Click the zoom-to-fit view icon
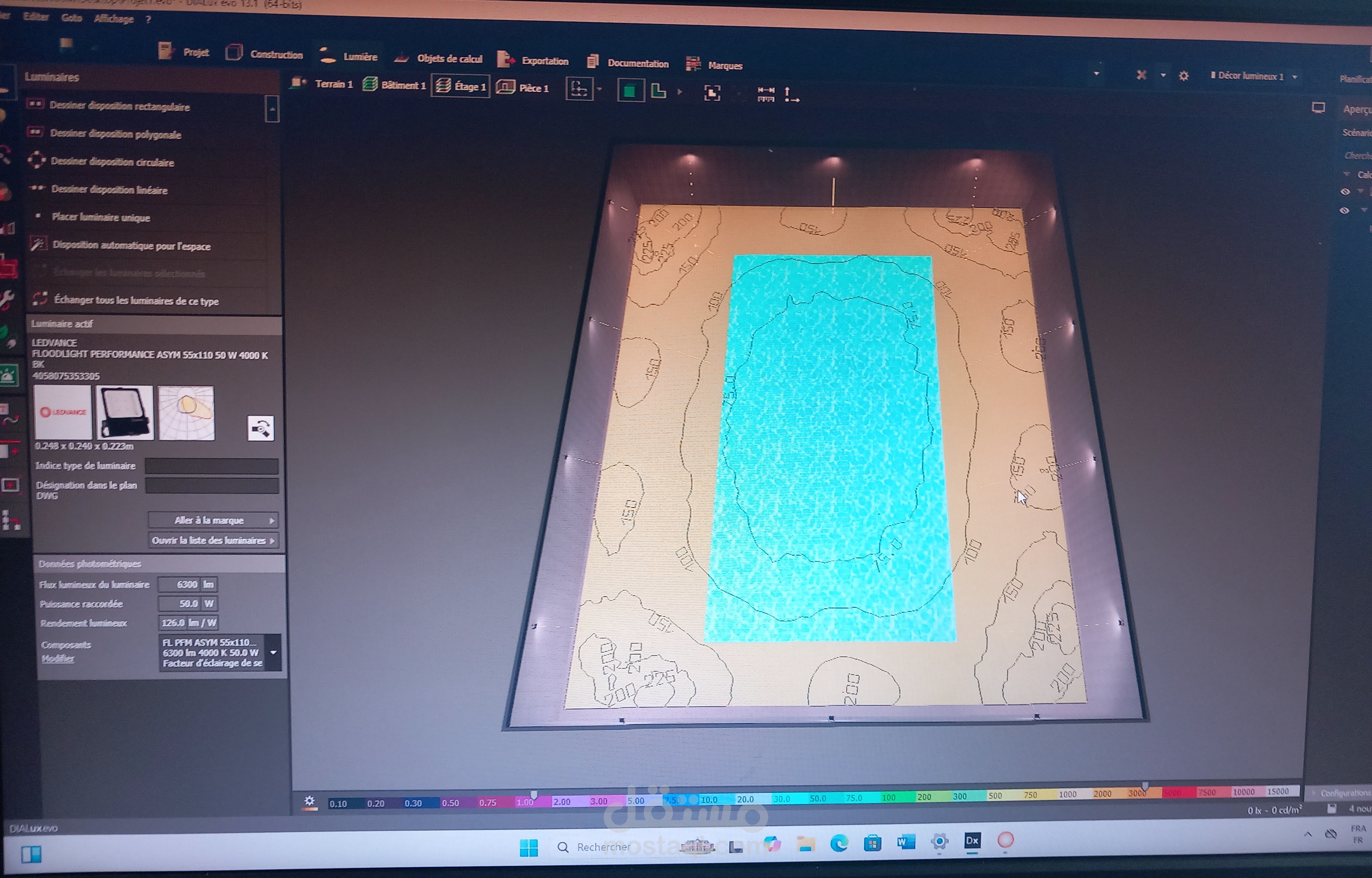Image resolution: width=1372 pixels, height=878 pixels. coord(712,93)
